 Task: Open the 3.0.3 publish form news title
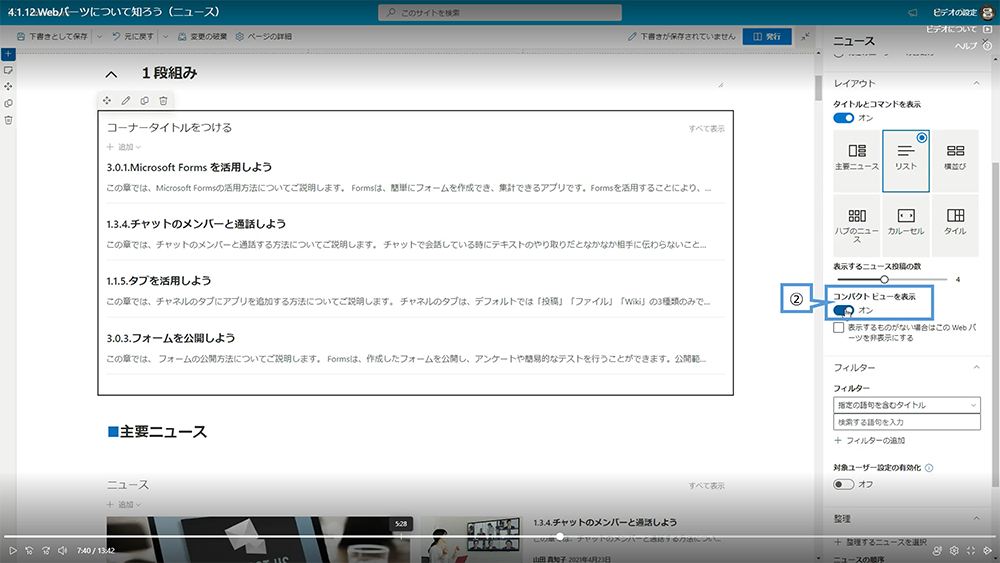pos(171,338)
